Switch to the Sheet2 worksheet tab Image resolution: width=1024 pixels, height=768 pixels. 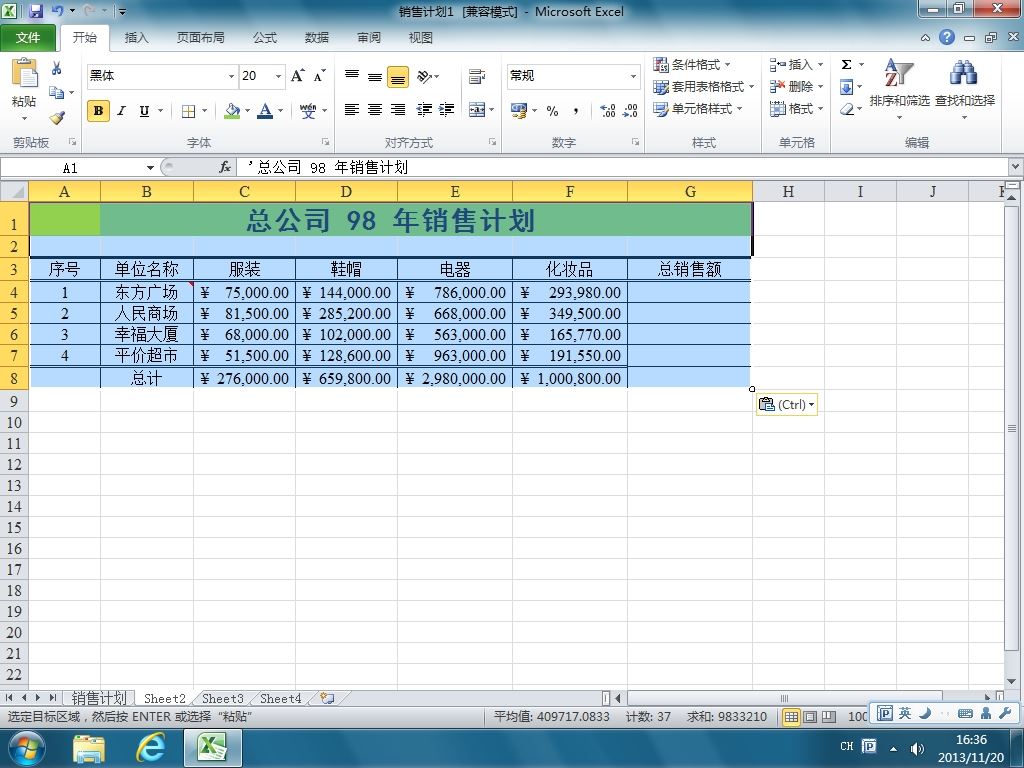(x=165, y=698)
